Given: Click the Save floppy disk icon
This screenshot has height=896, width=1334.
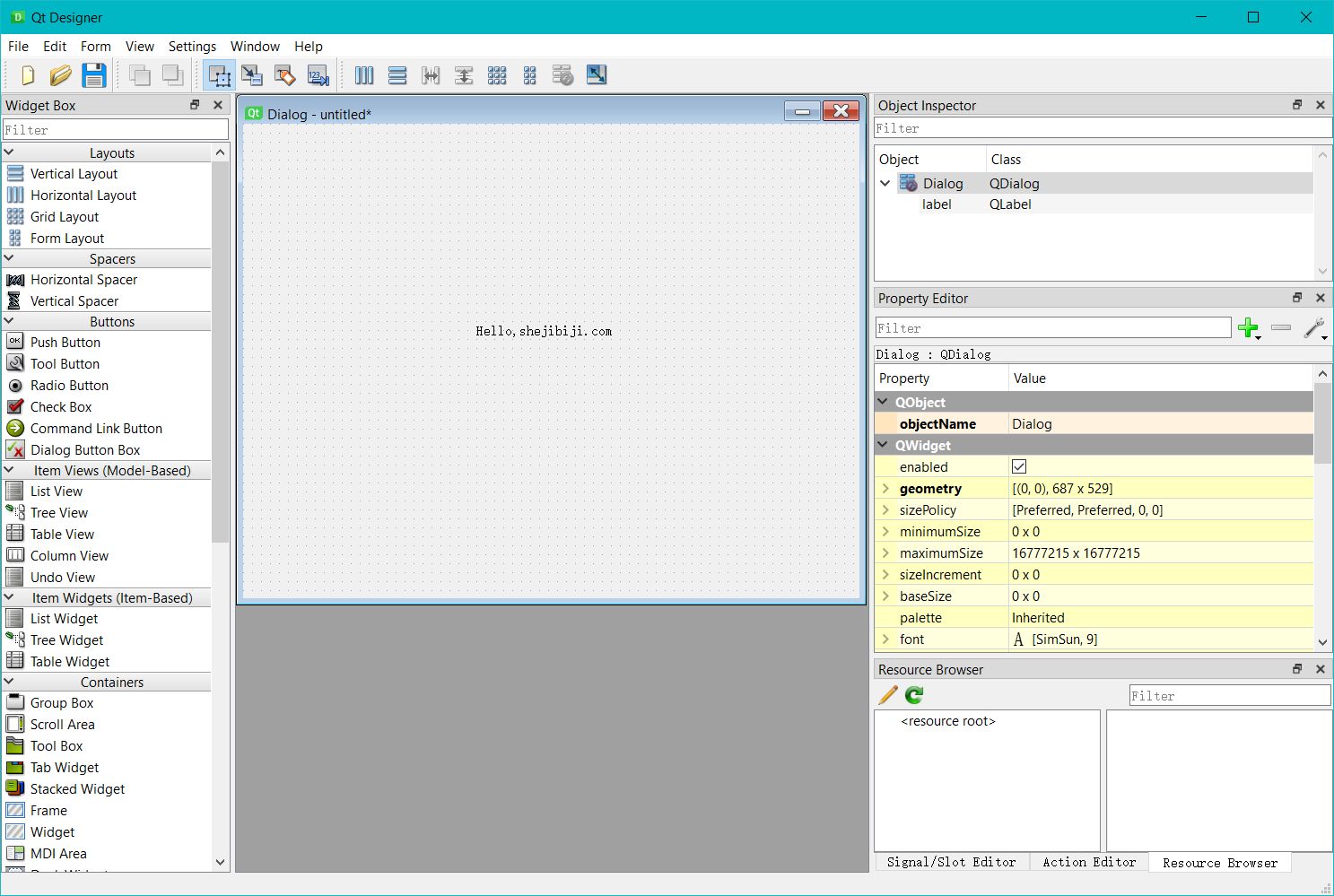Looking at the screenshot, I should [x=93, y=75].
